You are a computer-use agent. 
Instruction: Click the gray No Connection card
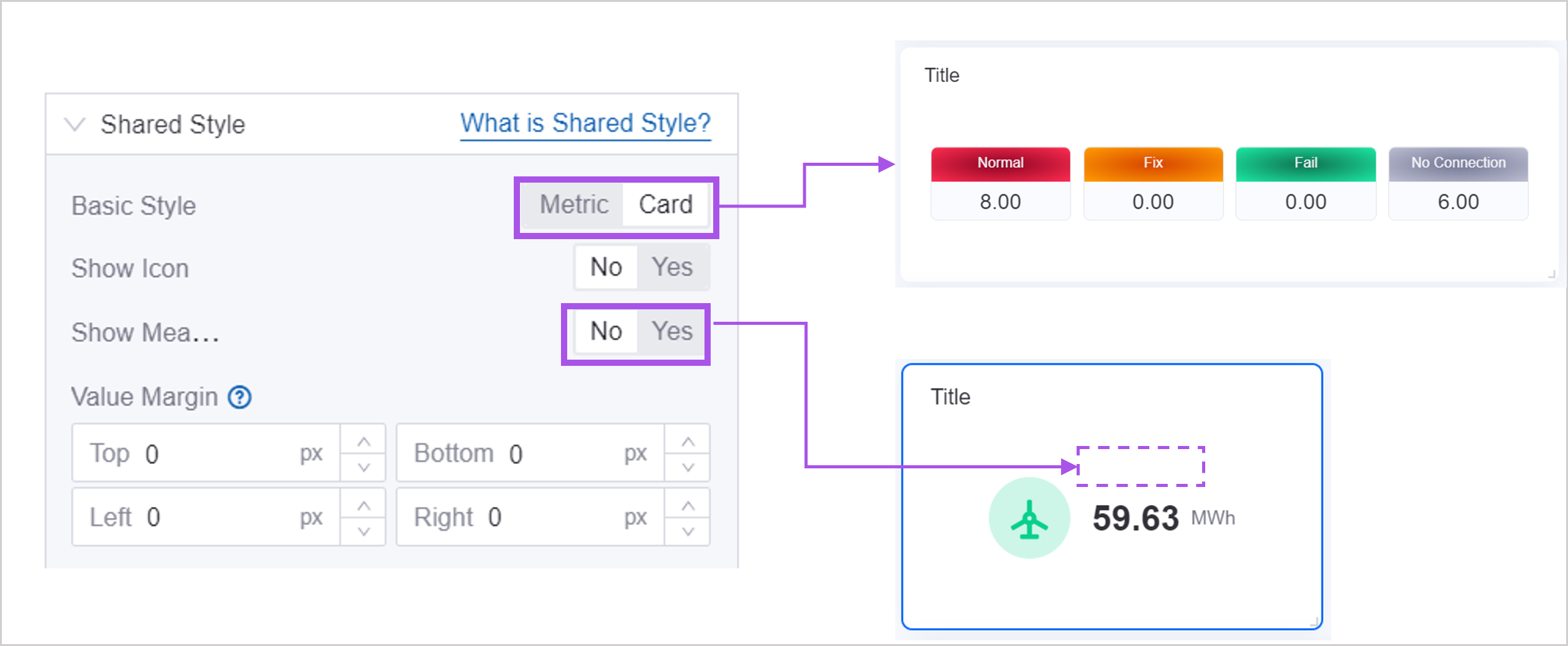[x=1458, y=183]
